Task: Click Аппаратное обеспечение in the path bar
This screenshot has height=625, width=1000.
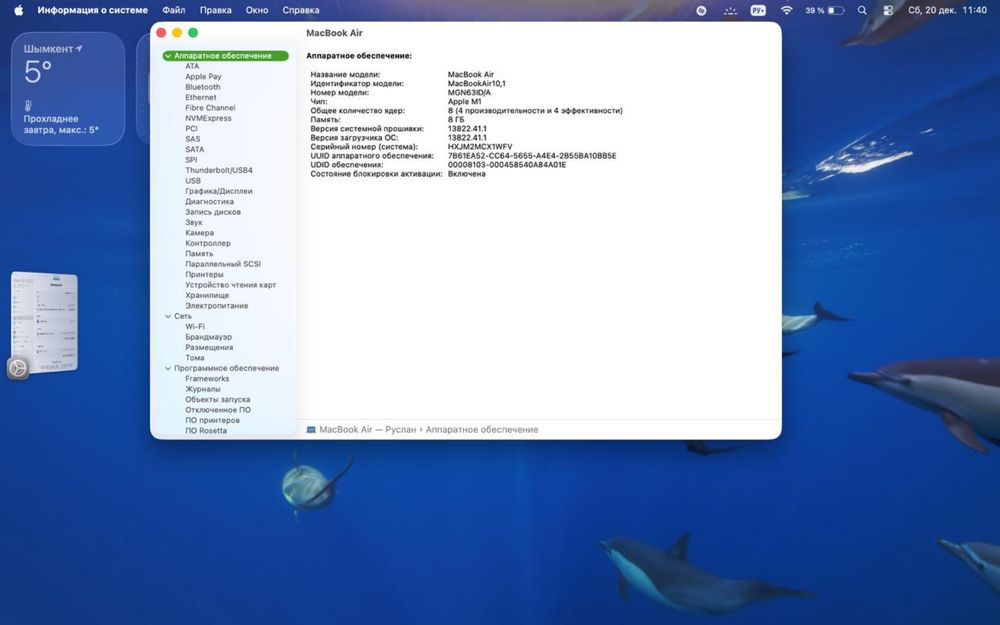Action: point(482,430)
